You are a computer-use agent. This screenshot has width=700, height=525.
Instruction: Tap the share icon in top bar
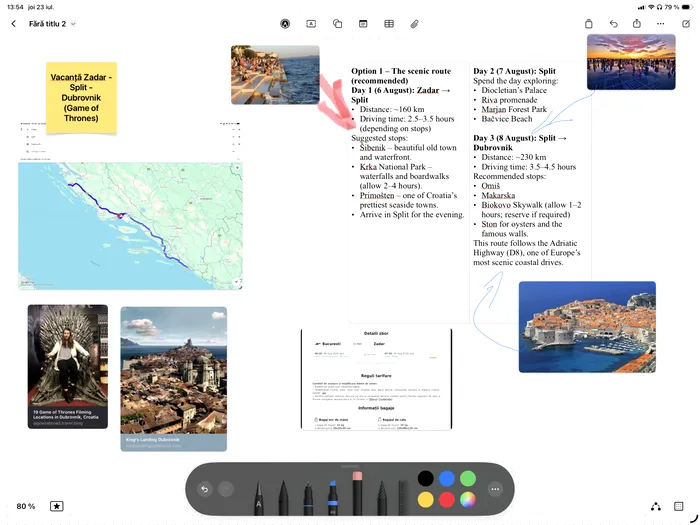coord(637,24)
